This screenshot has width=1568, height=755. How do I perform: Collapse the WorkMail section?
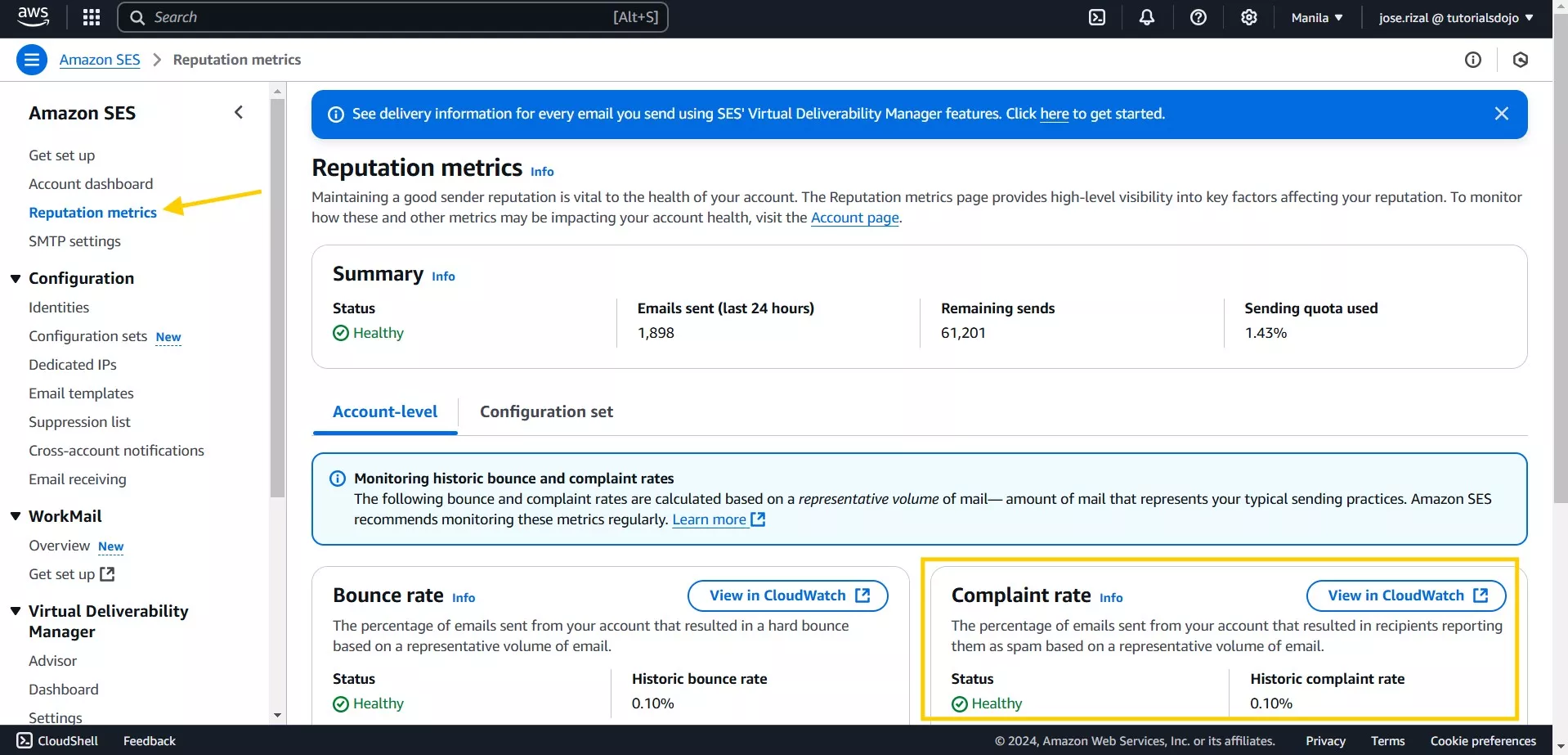[x=16, y=516]
